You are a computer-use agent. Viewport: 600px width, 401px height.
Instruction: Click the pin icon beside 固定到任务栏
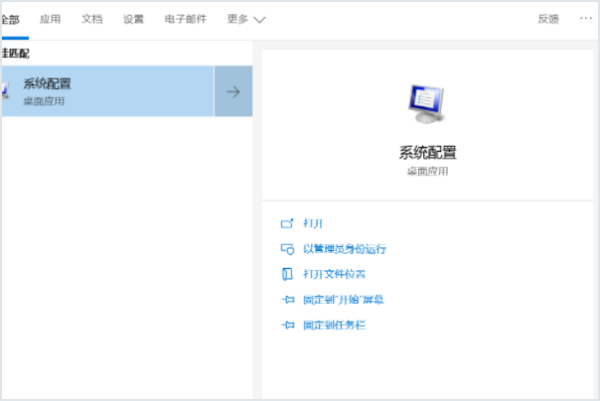point(288,325)
